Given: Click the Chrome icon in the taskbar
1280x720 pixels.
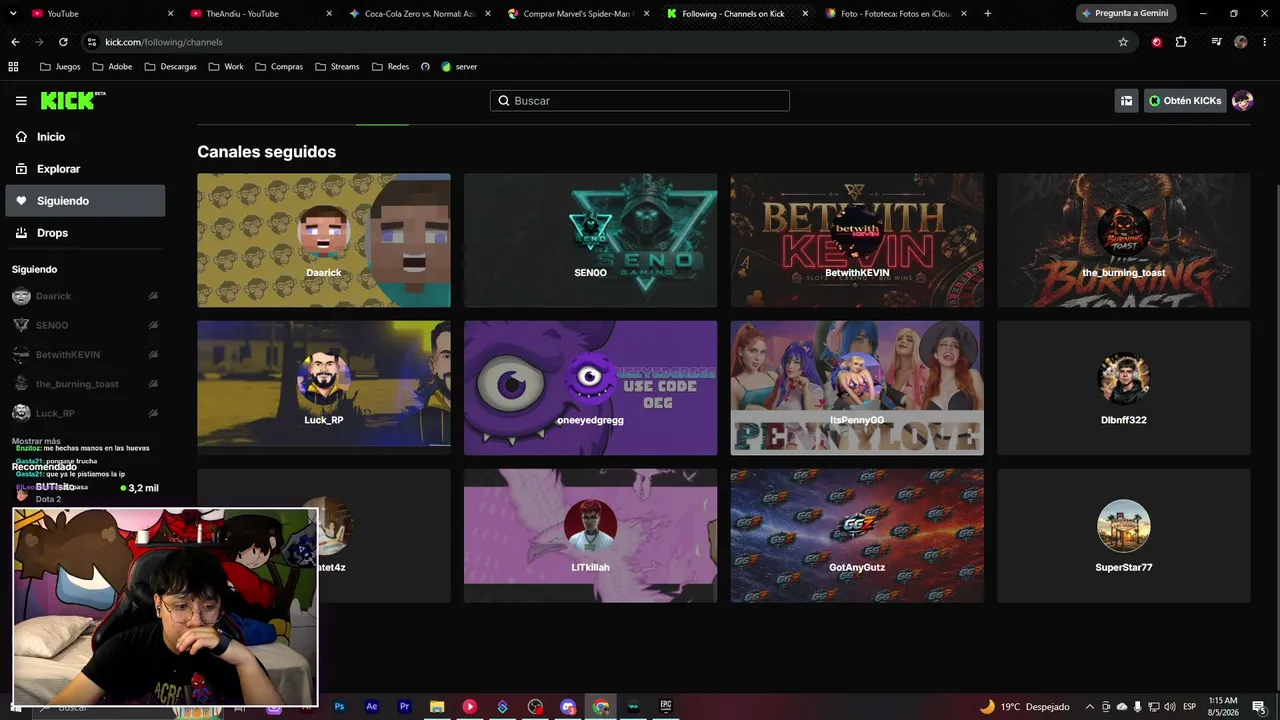Looking at the screenshot, I should click(601, 707).
